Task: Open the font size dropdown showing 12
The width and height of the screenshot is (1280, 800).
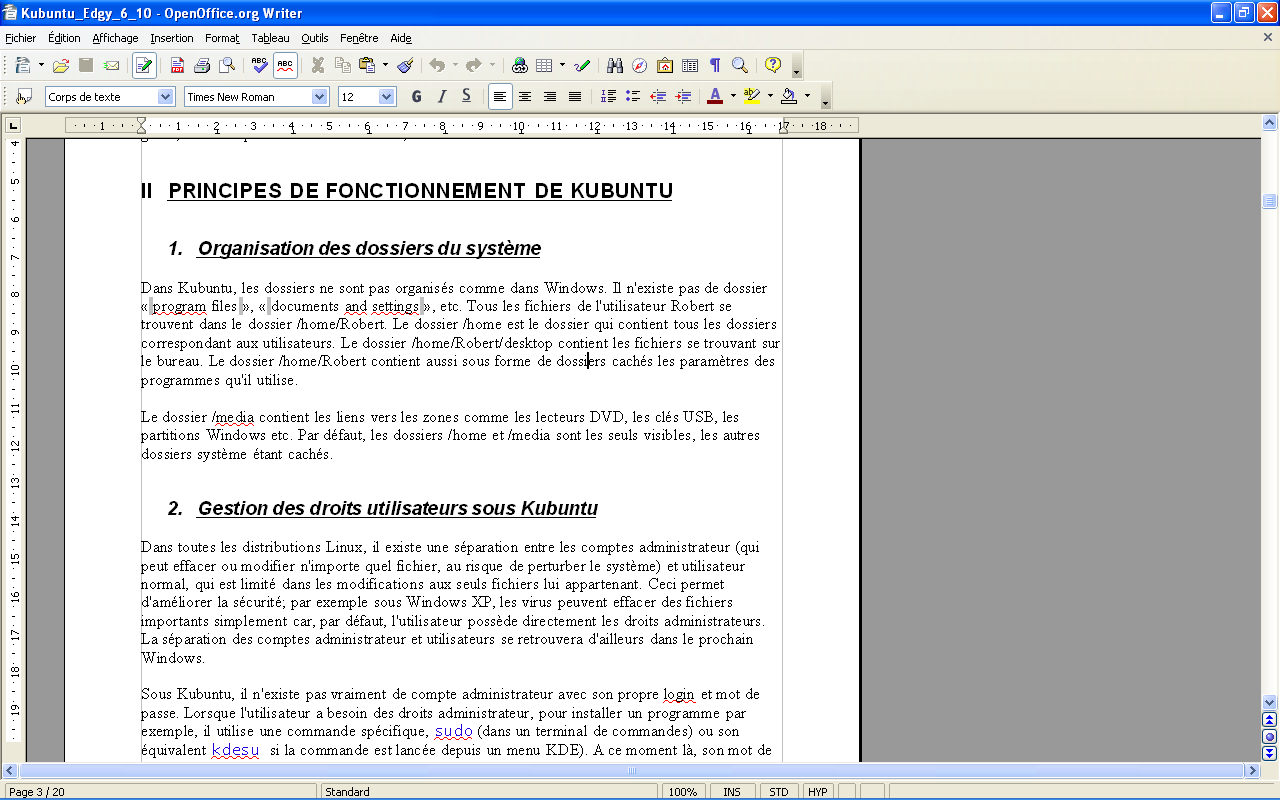Action: [388, 97]
